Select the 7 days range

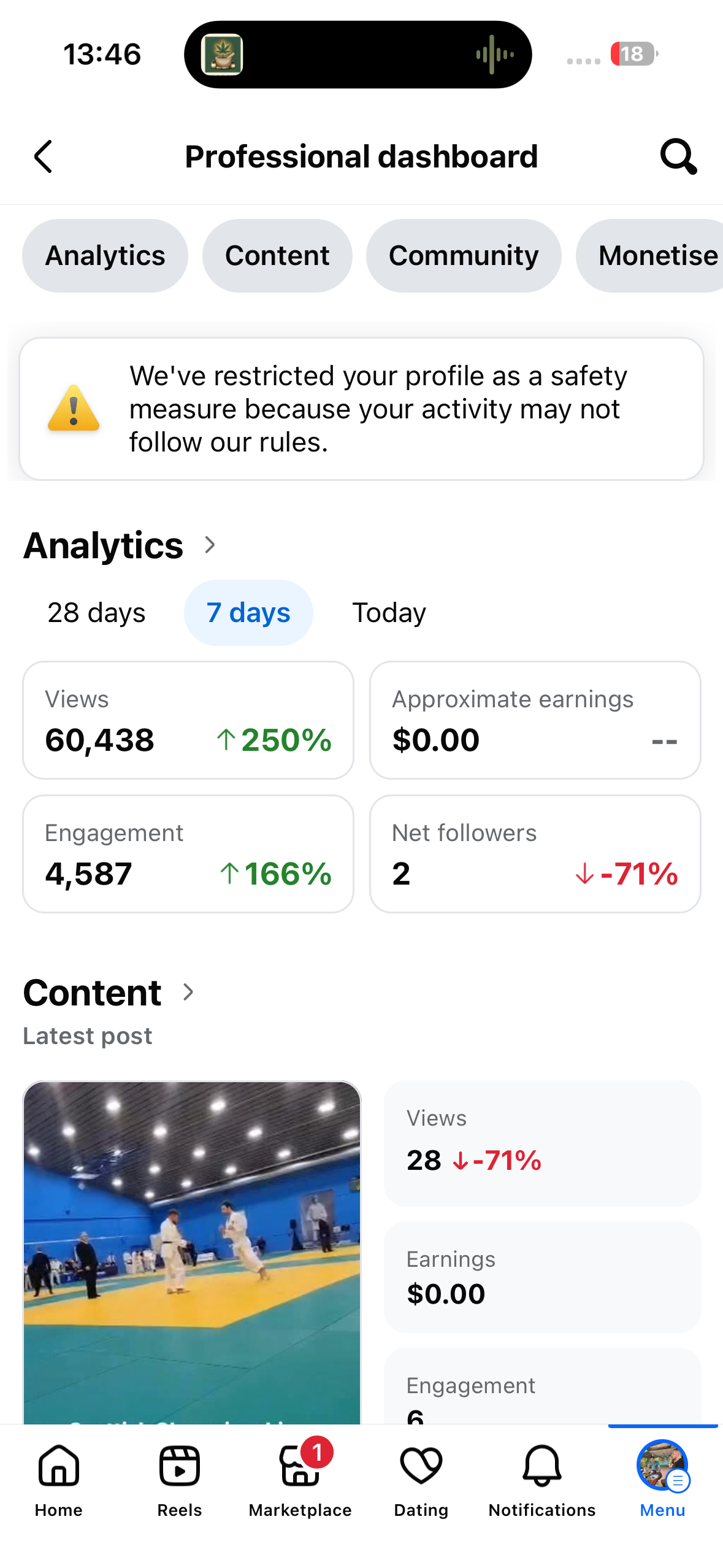(248, 612)
